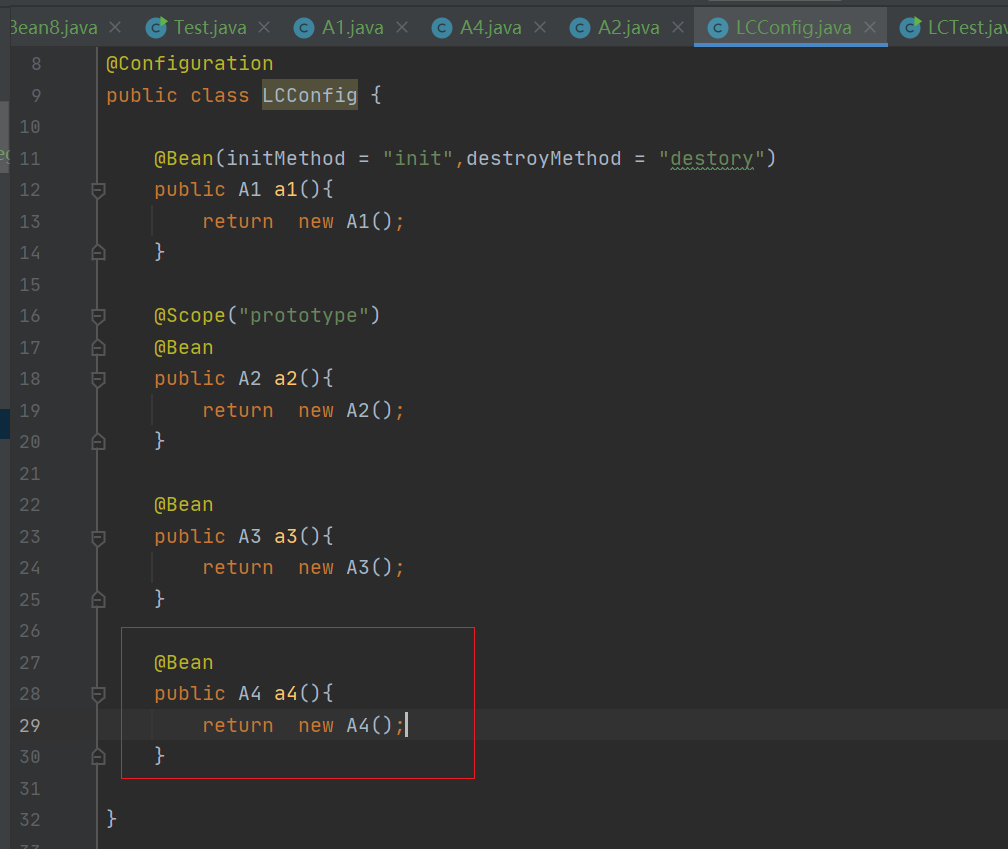Click the fold end marker on line 25
The width and height of the screenshot is (1008, 849).
coord(98,600)
